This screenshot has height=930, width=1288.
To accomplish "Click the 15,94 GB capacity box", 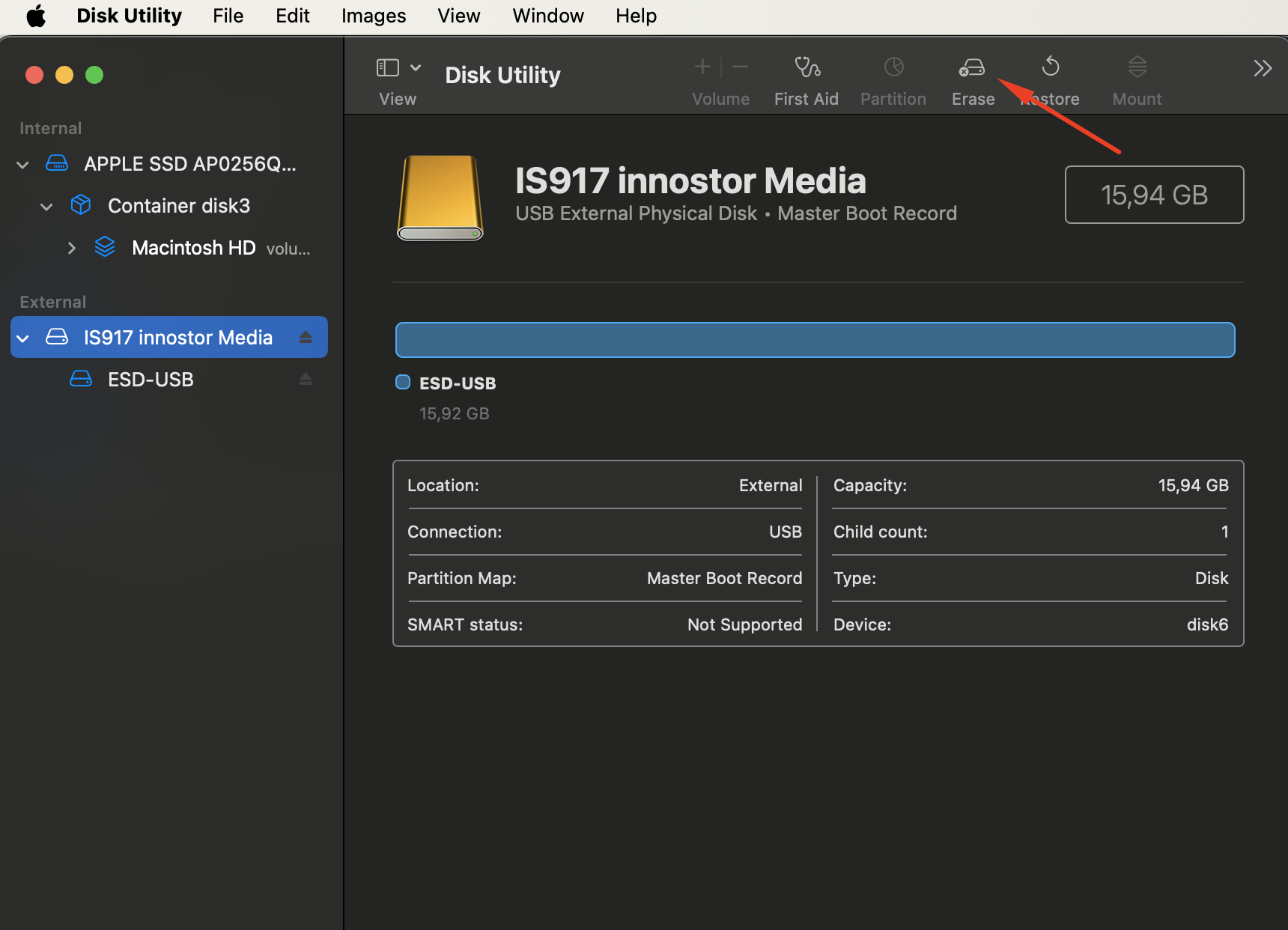I will [x=1154, y=195].
